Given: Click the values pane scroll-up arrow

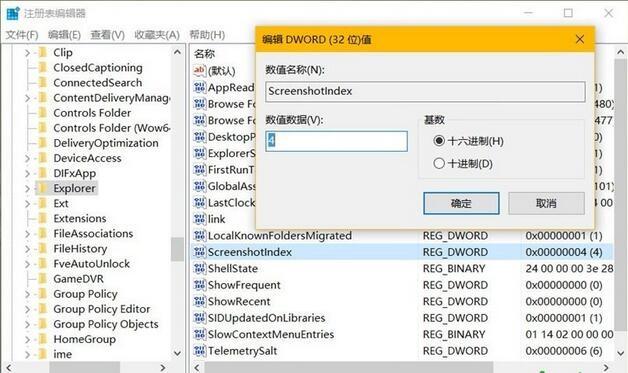Looking at the screenshot, I should [x=620, y=52].
